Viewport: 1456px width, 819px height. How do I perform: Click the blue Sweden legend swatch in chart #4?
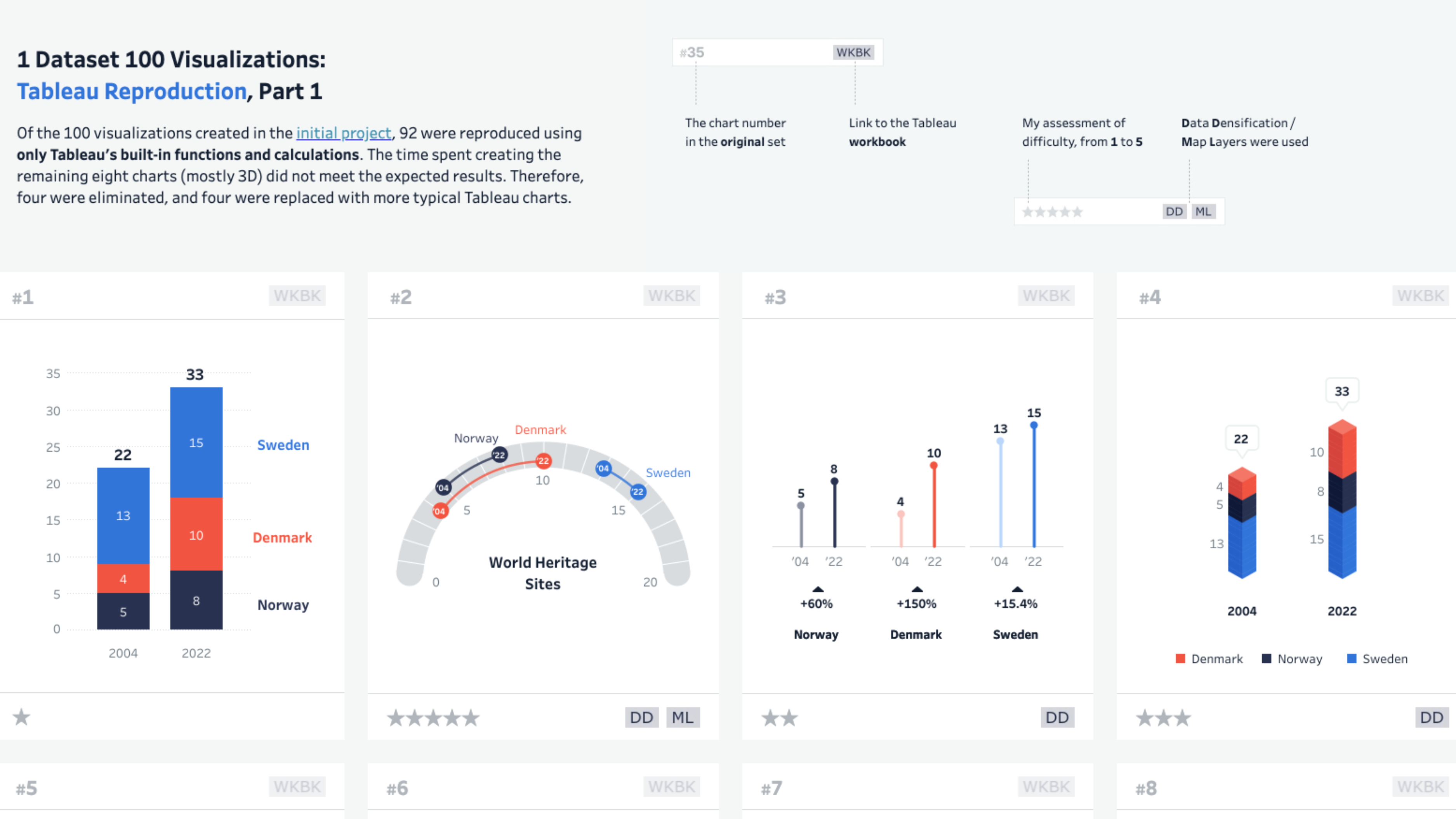click(1352, 659)
